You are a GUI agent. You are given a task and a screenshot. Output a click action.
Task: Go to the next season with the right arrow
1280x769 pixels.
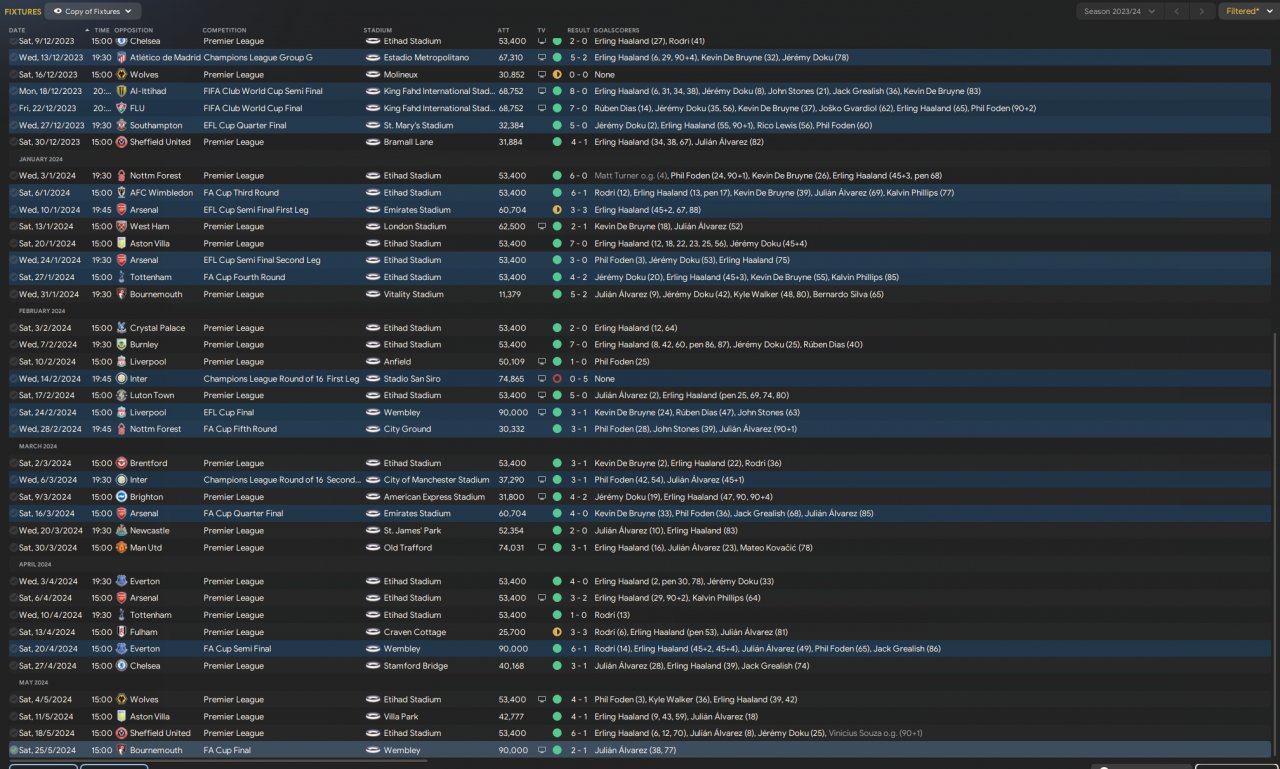point(1202,11)
